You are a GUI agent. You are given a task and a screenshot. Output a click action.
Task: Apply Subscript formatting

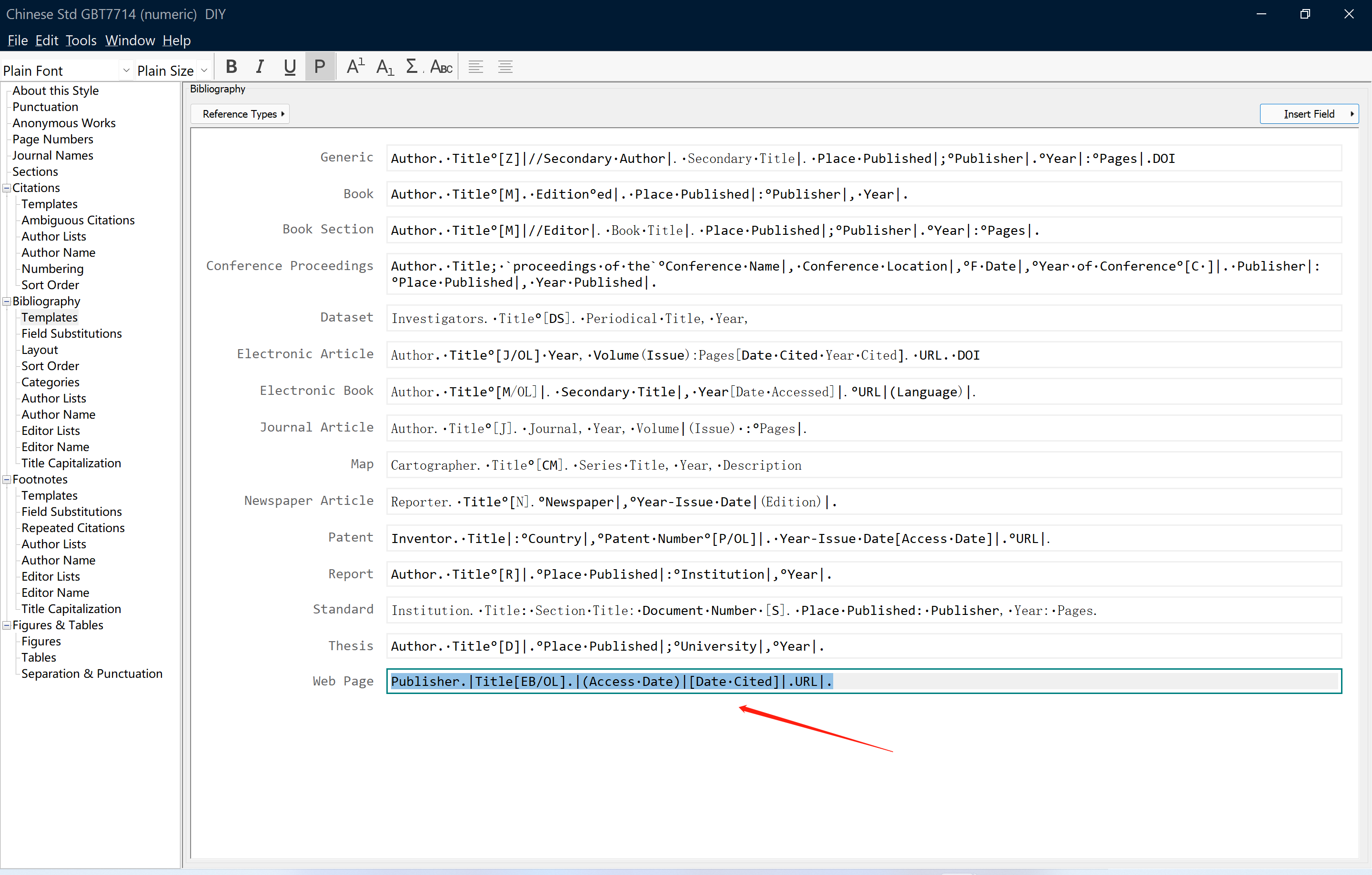[x=384, y=67]
